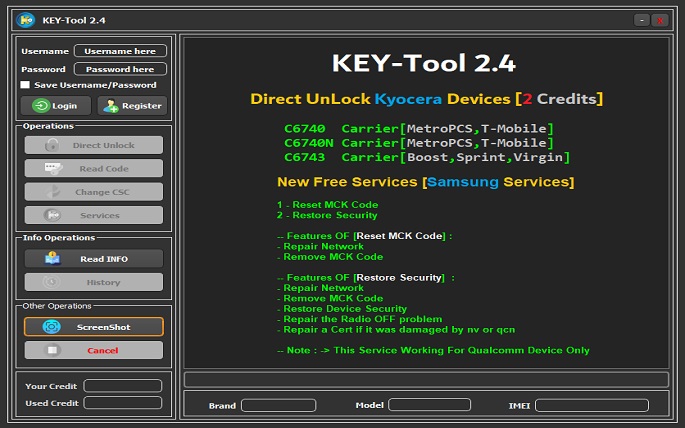Click the padlock icon on Direct Unlock
685x428 pixels.
52,145
